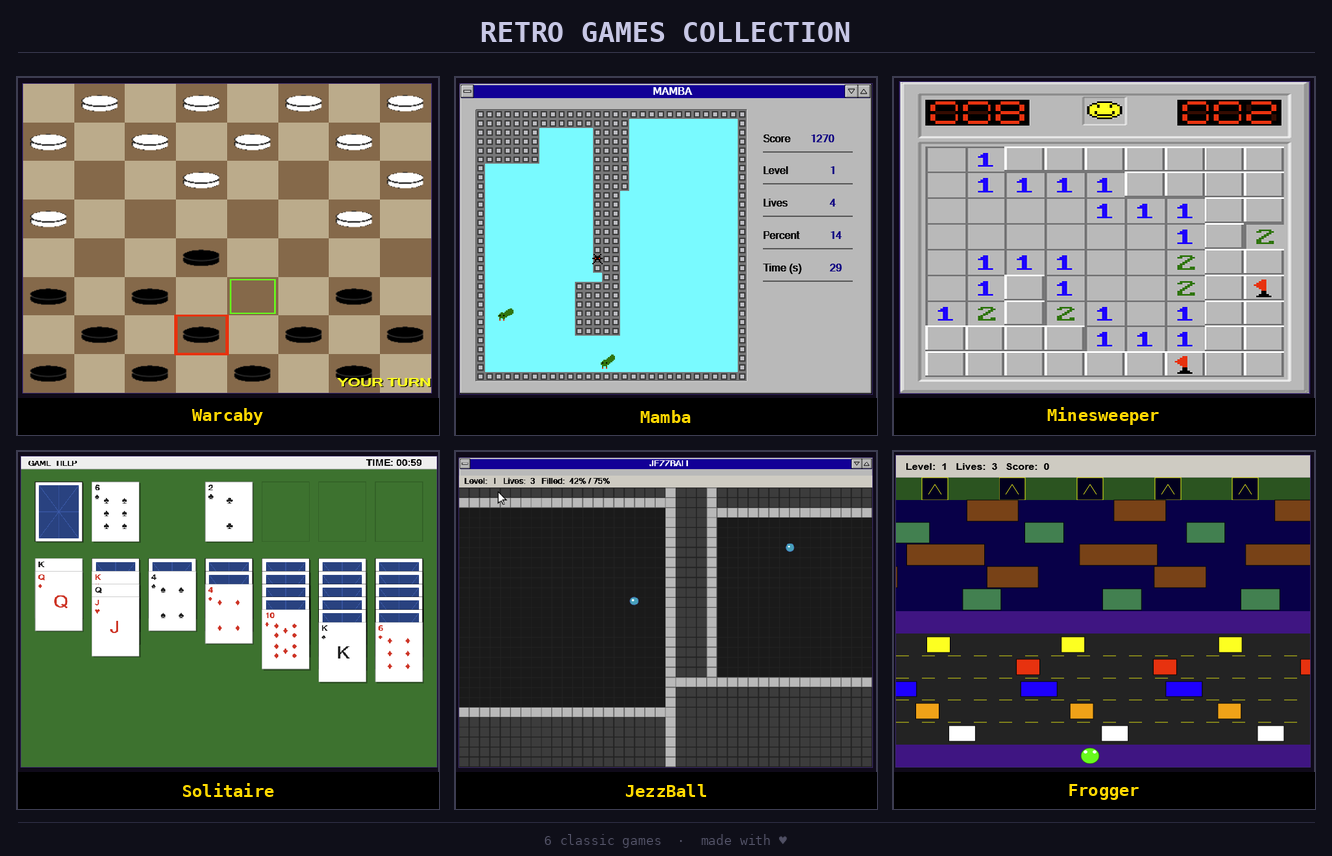1332x856 pixels.
Task: Click the green frog in Frogger
Action: pos(1090,756)
